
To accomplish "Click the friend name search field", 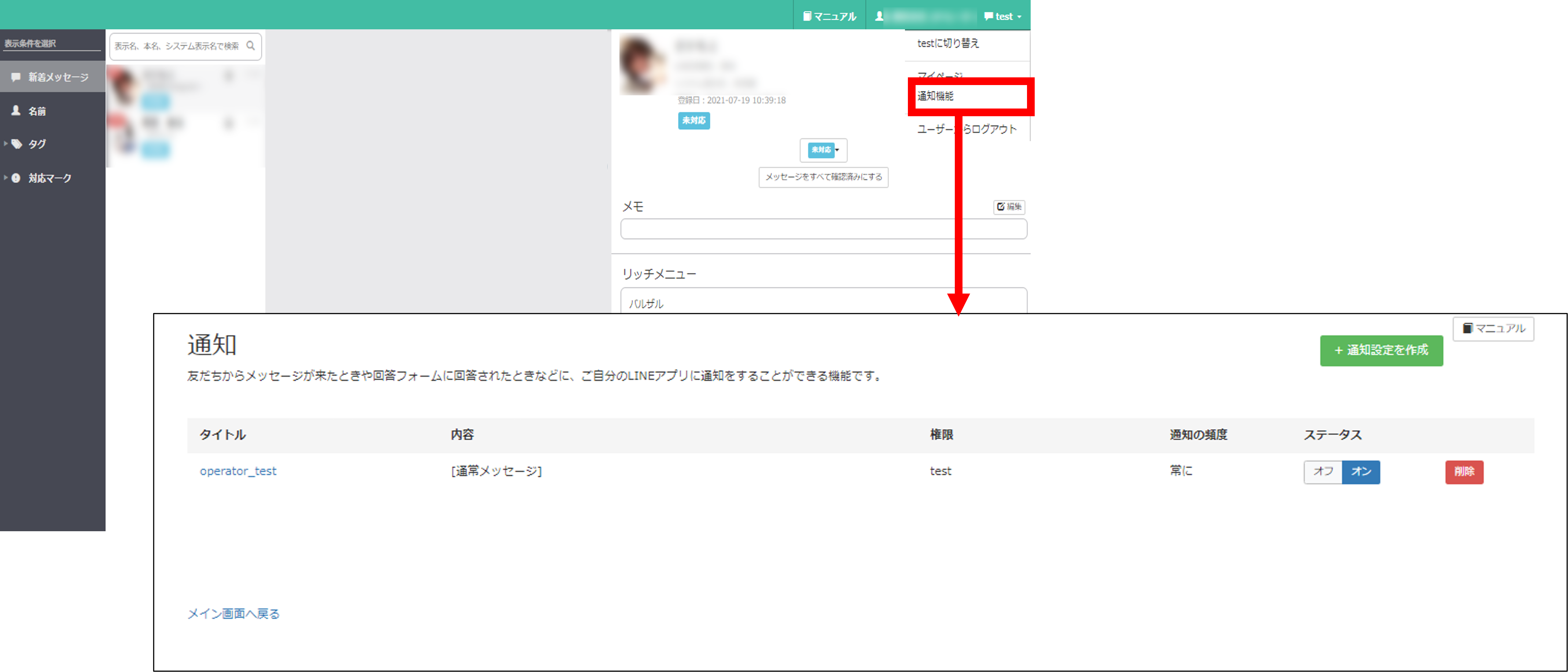I will coord(177,46).
